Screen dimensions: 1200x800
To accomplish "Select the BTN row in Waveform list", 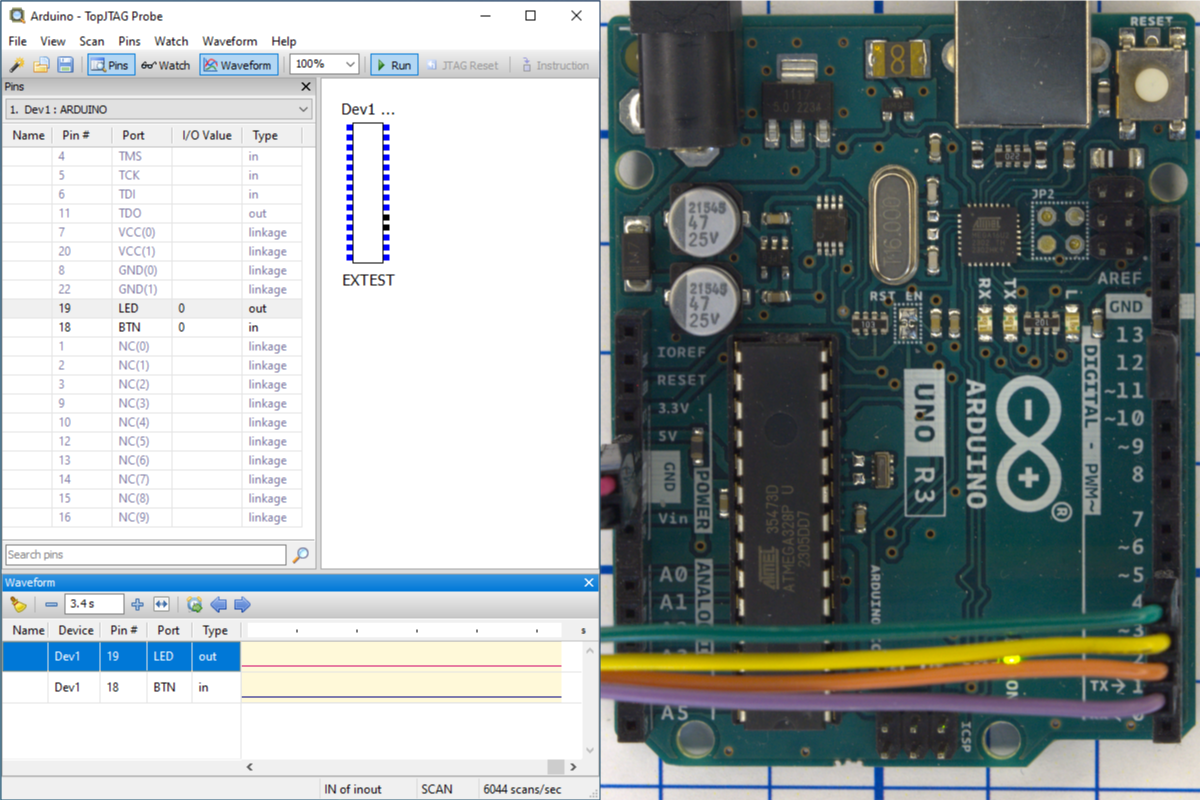I will coord(121,687).
